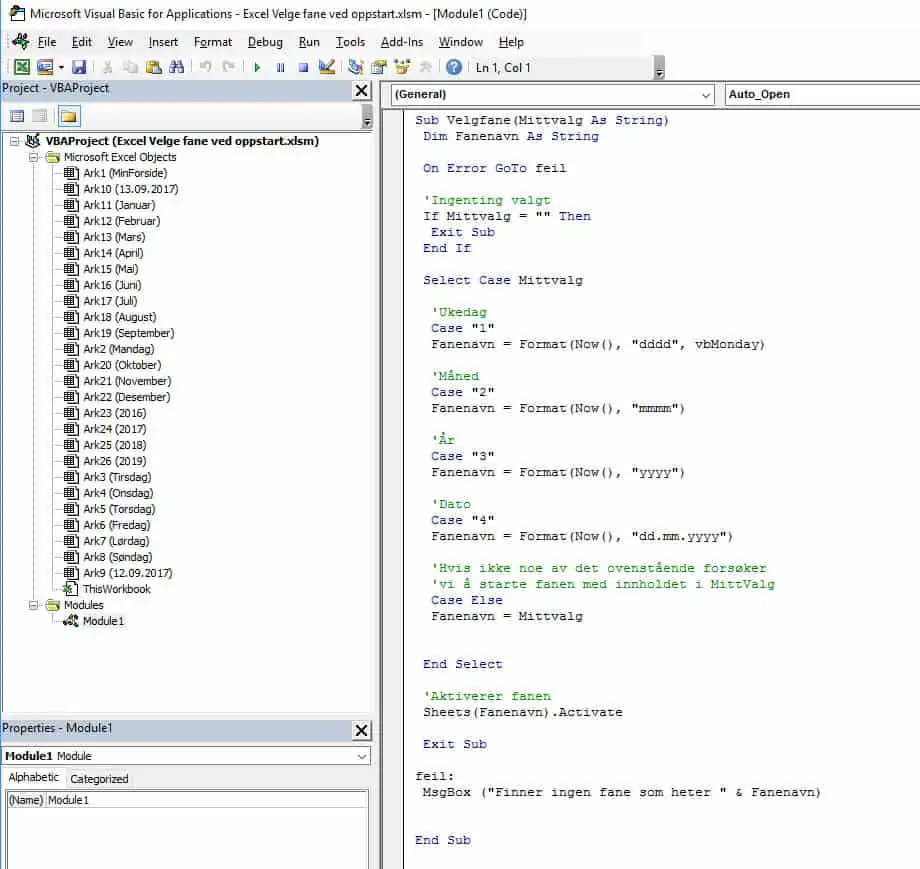Select Ark13 (Mars) sheet object

click(x=114, y=237)
